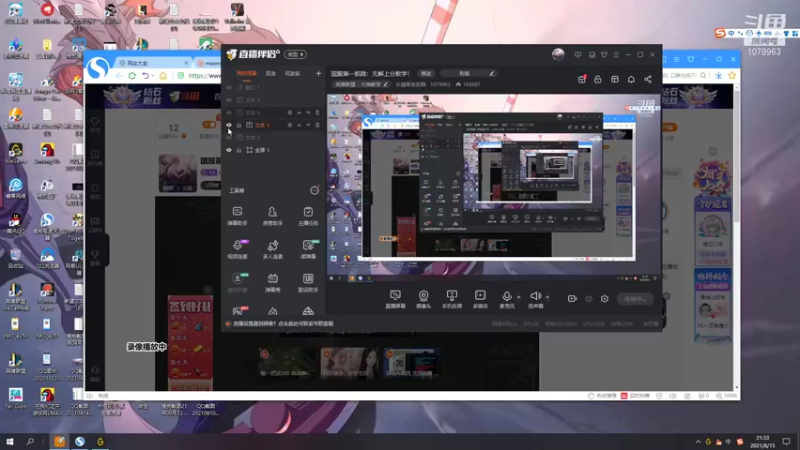Toggle the lock on 全屏 1 source
800x450 pixels.
coord(239,150)
